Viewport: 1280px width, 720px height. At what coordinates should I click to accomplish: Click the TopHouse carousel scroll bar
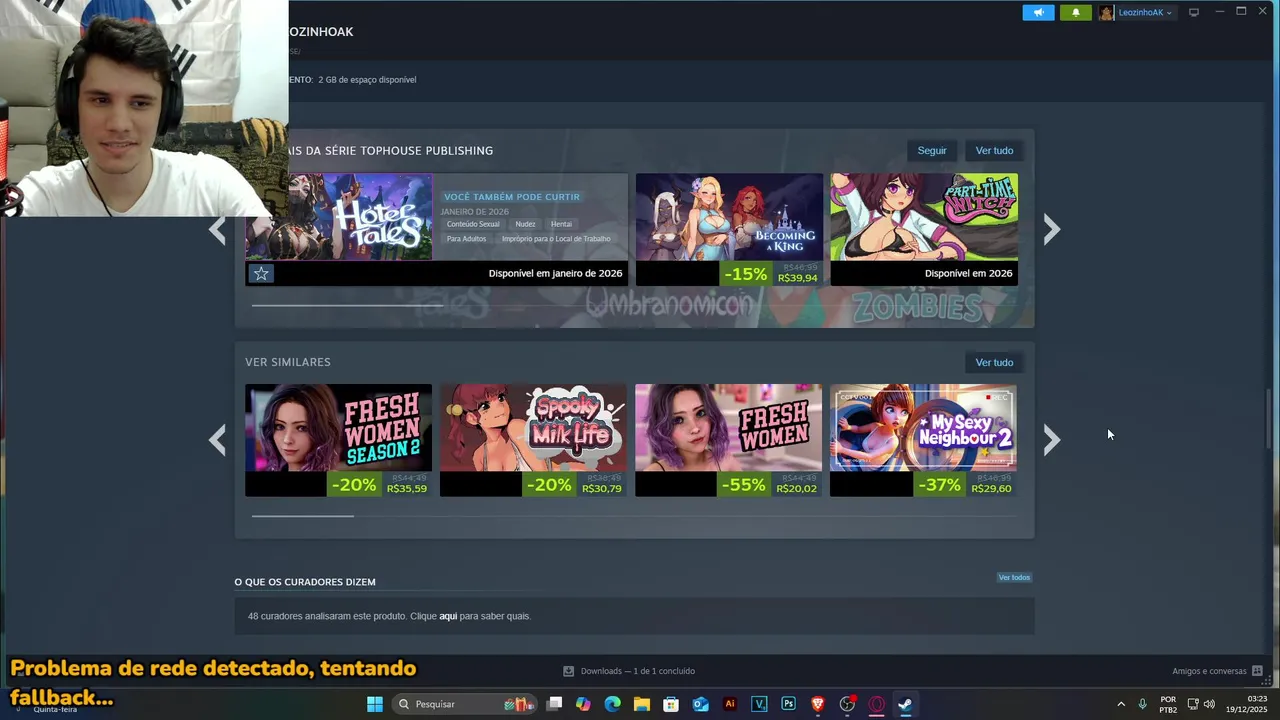[348, 305]
